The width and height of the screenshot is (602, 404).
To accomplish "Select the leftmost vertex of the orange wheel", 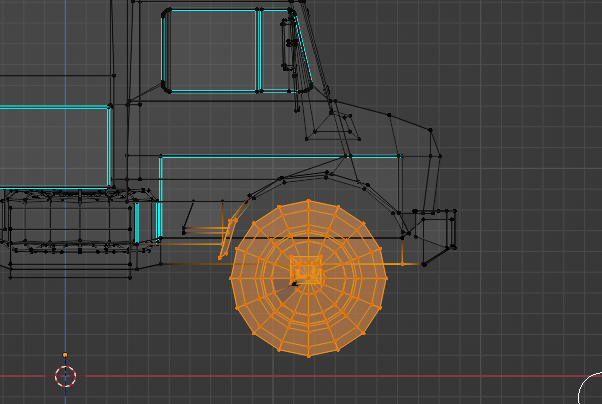I will [x=232, y=278].
